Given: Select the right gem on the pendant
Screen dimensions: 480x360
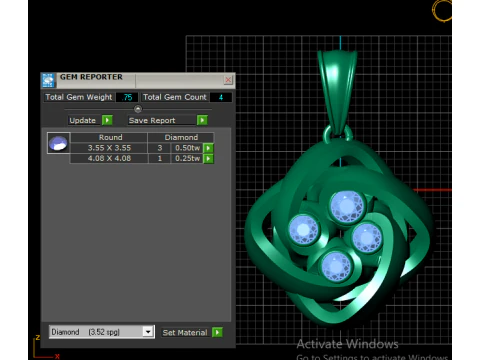Looking at the screenshot, I should pos(367,238).
